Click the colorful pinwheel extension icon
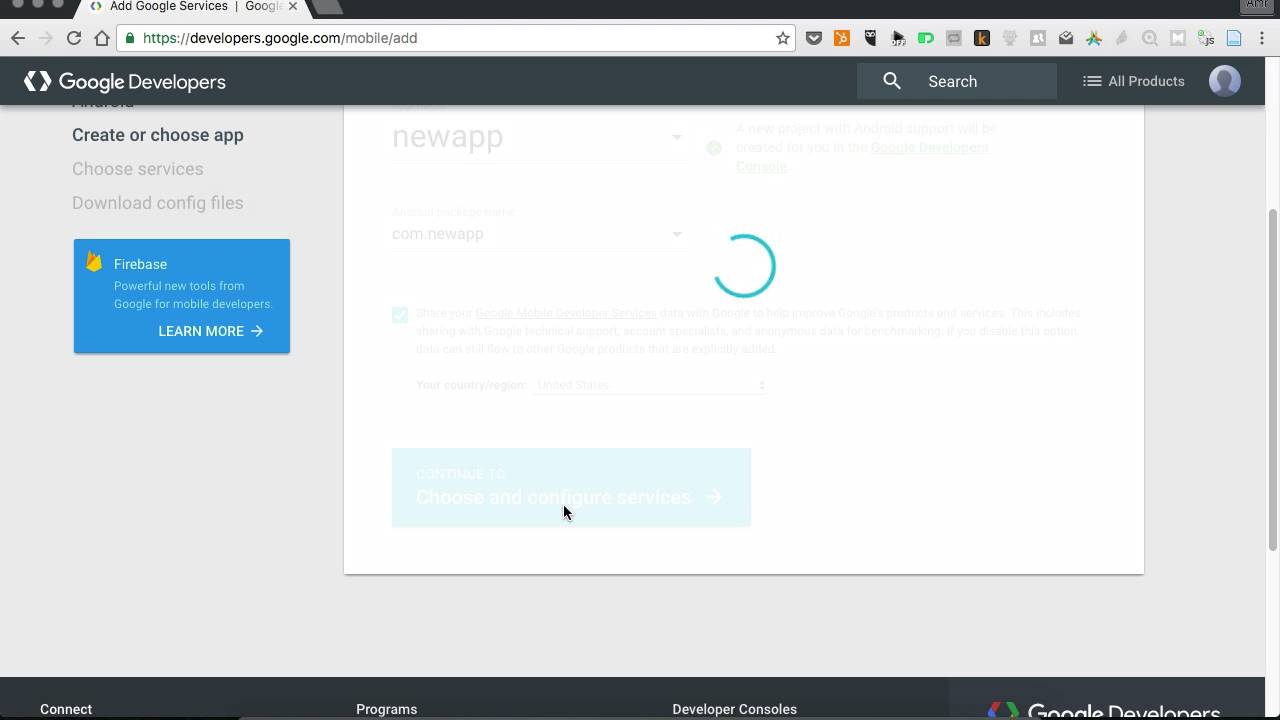The image size is (1280, 720). tap(1094, 38)
